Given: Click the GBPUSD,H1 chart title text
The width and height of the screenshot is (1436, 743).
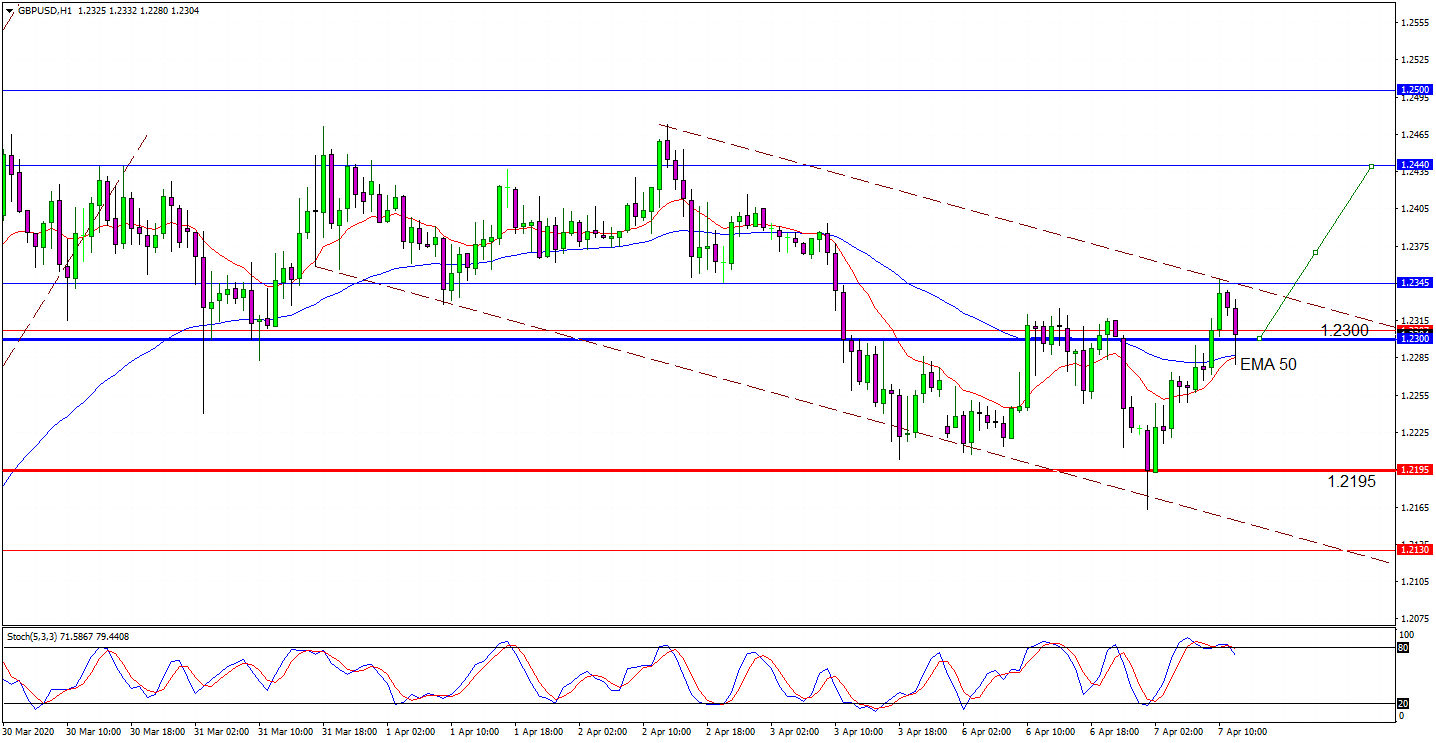Looking at the screenshot, I should (x=43, y=10).
